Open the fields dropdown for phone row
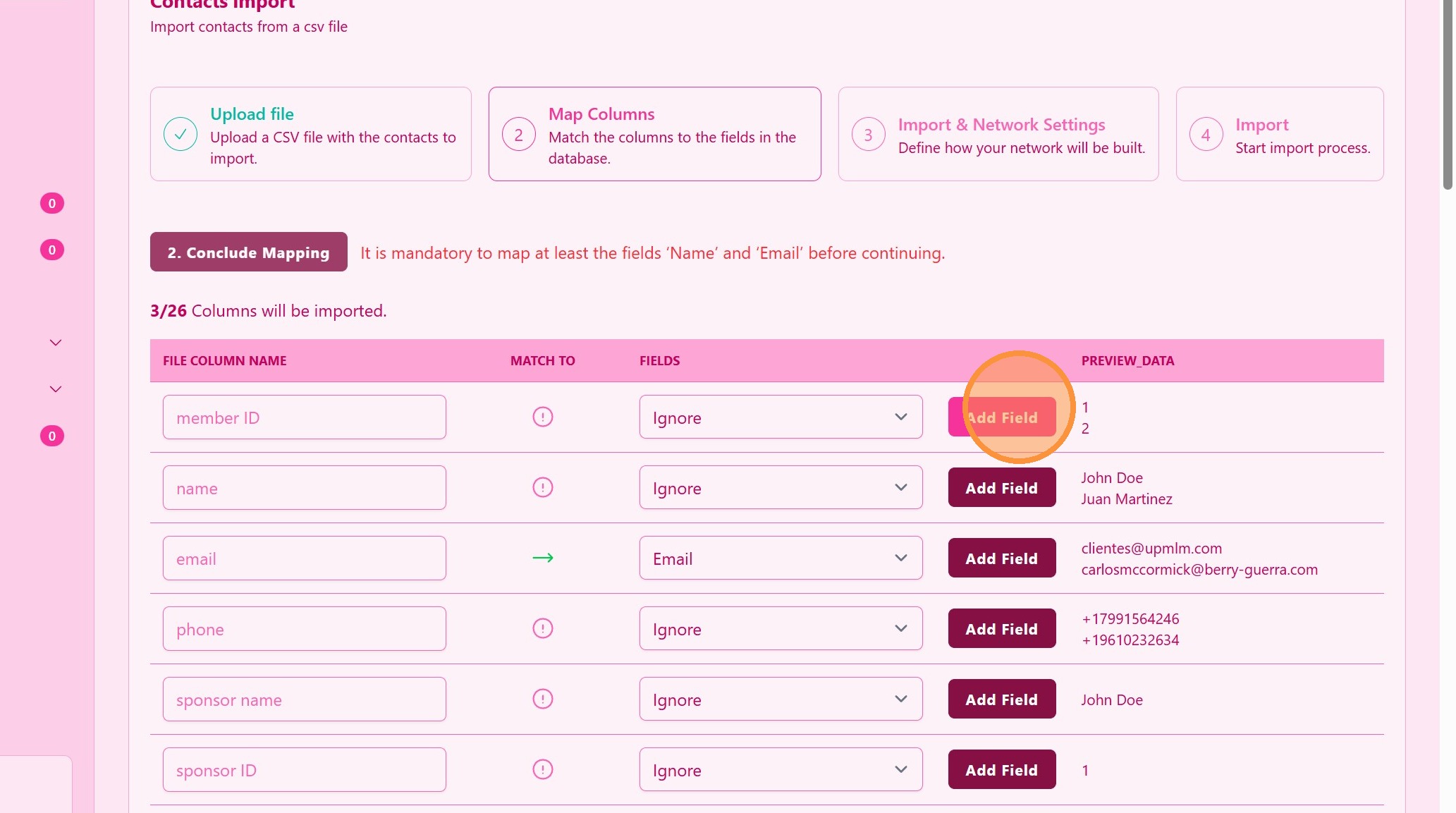 point(780,628)
